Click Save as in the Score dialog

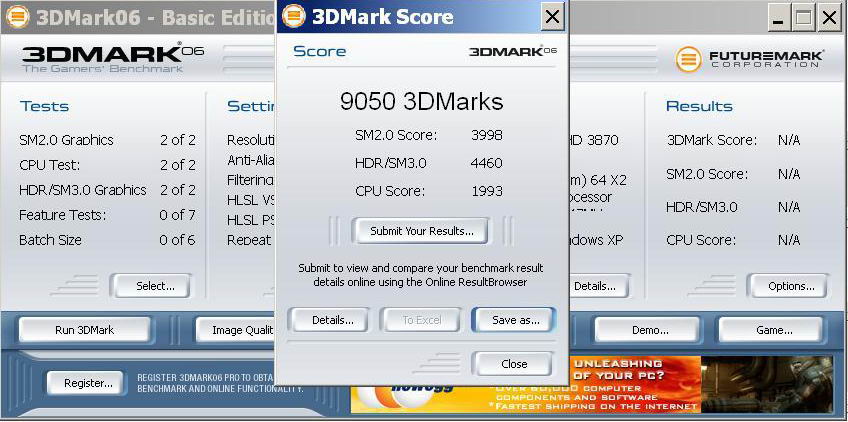tap(514, 320)
